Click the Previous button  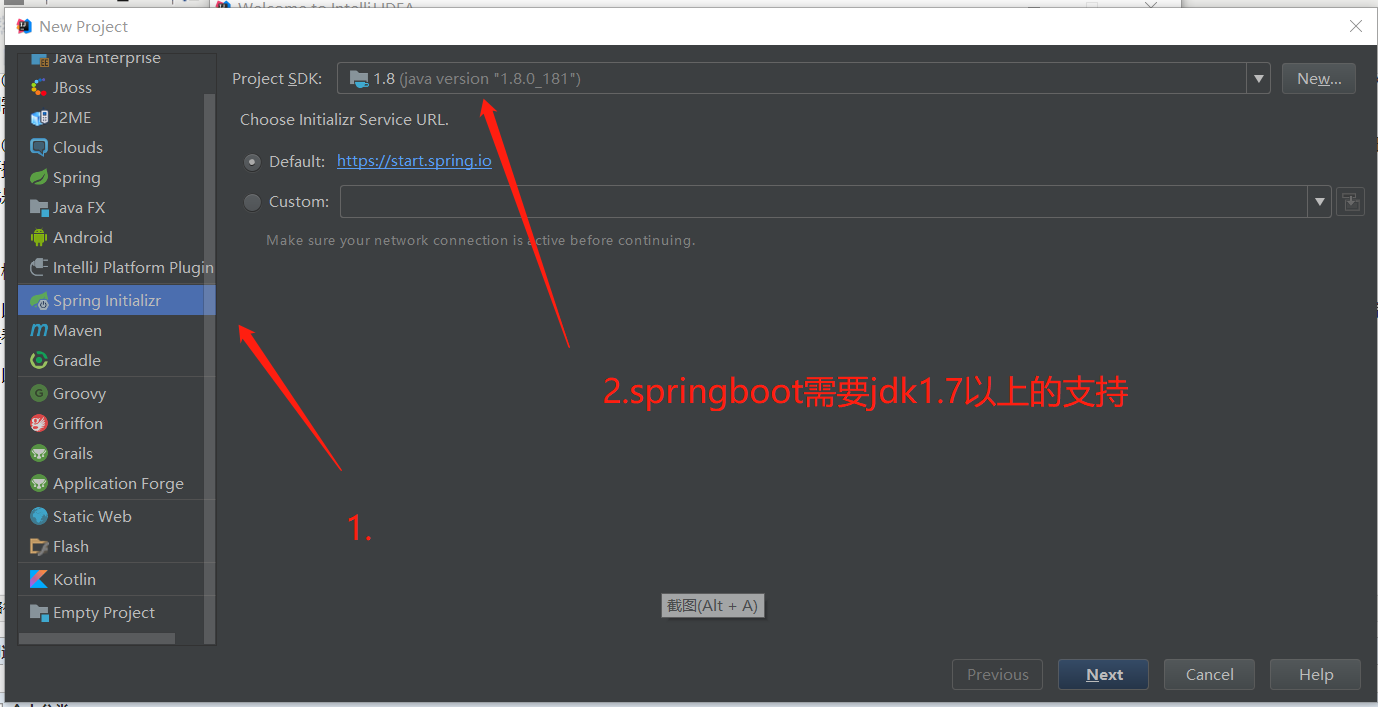pos(997,675)
